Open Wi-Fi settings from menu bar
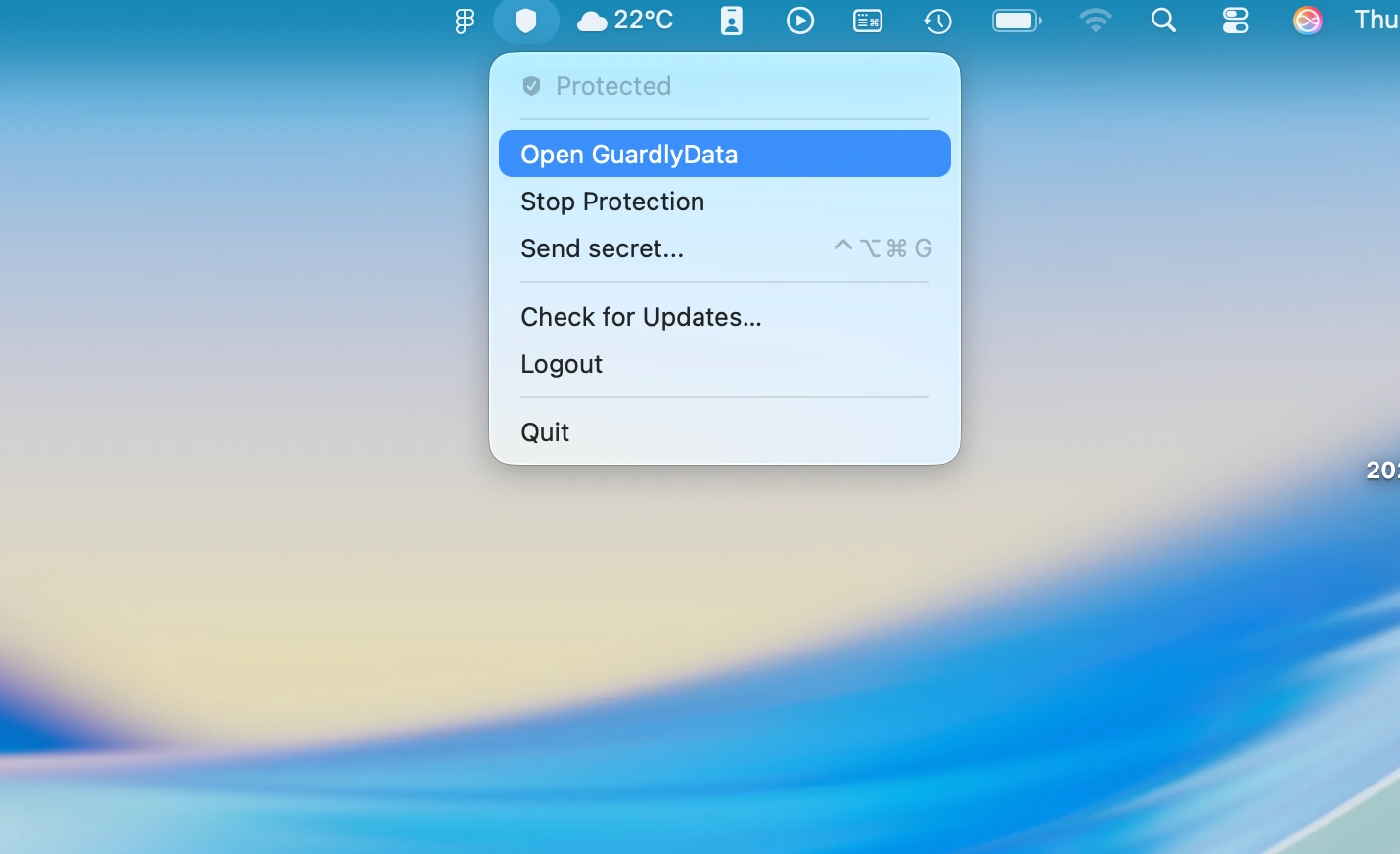The width and height of the screenshot is (1400, 854). point(1093,21)
